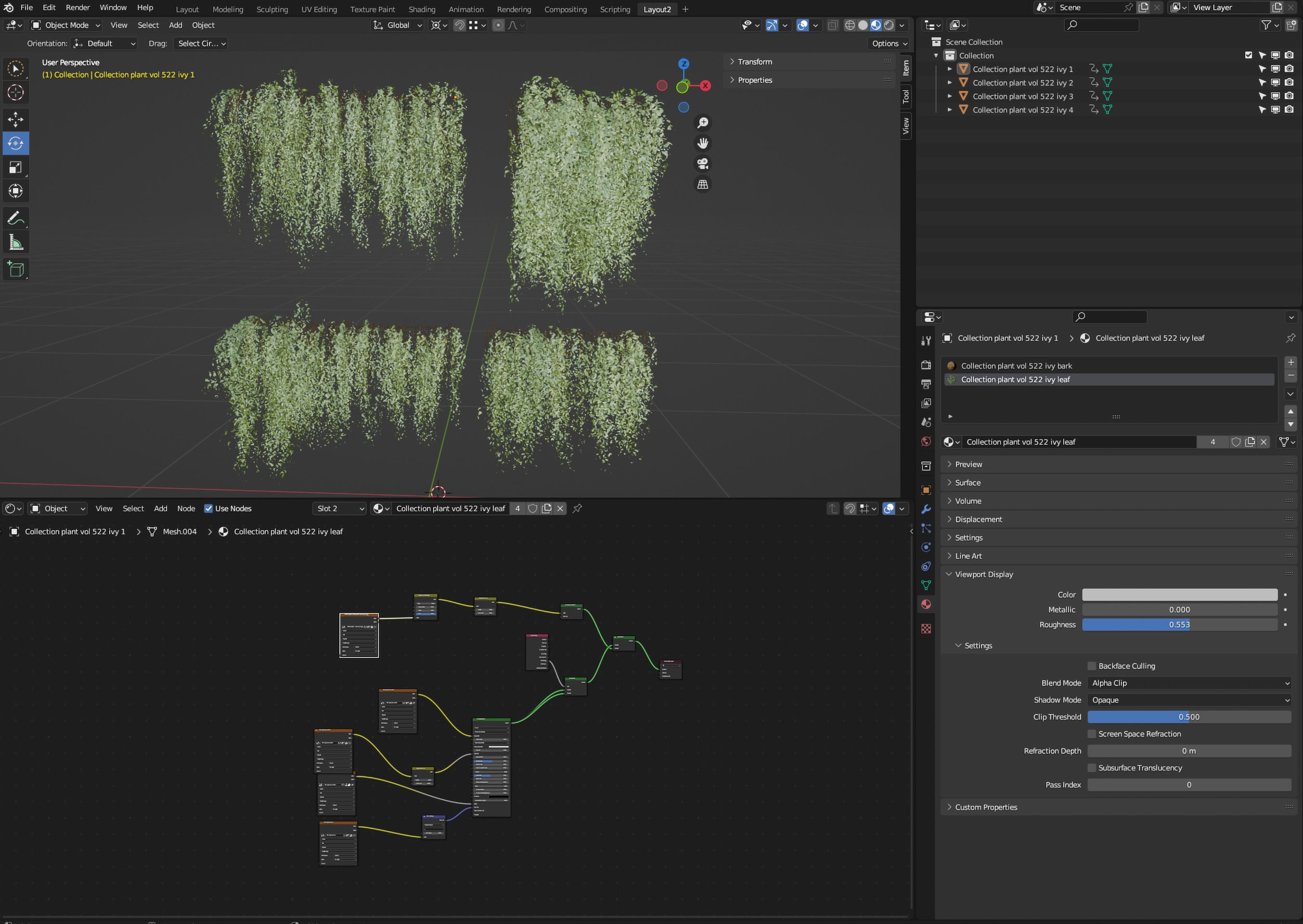Add a new material slot
This screenshot has width=1303, height=924.
(x=1290, y=362)
